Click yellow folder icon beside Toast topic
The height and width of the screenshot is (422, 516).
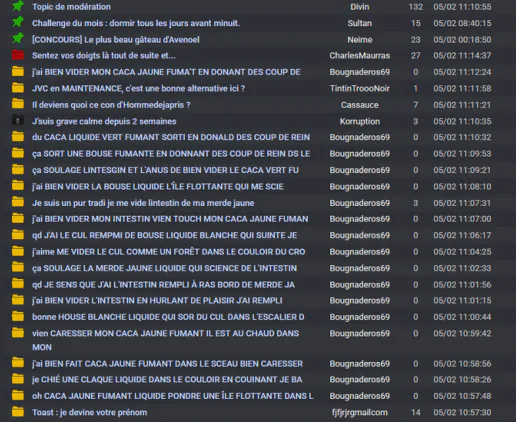18,412
